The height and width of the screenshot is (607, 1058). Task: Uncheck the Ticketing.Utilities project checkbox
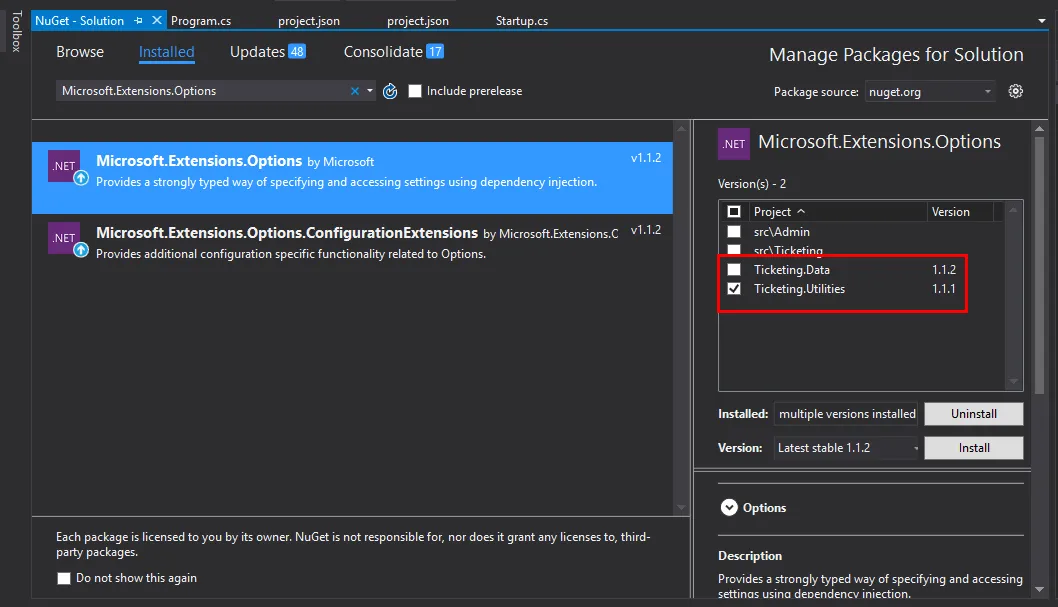click(734, 289)
